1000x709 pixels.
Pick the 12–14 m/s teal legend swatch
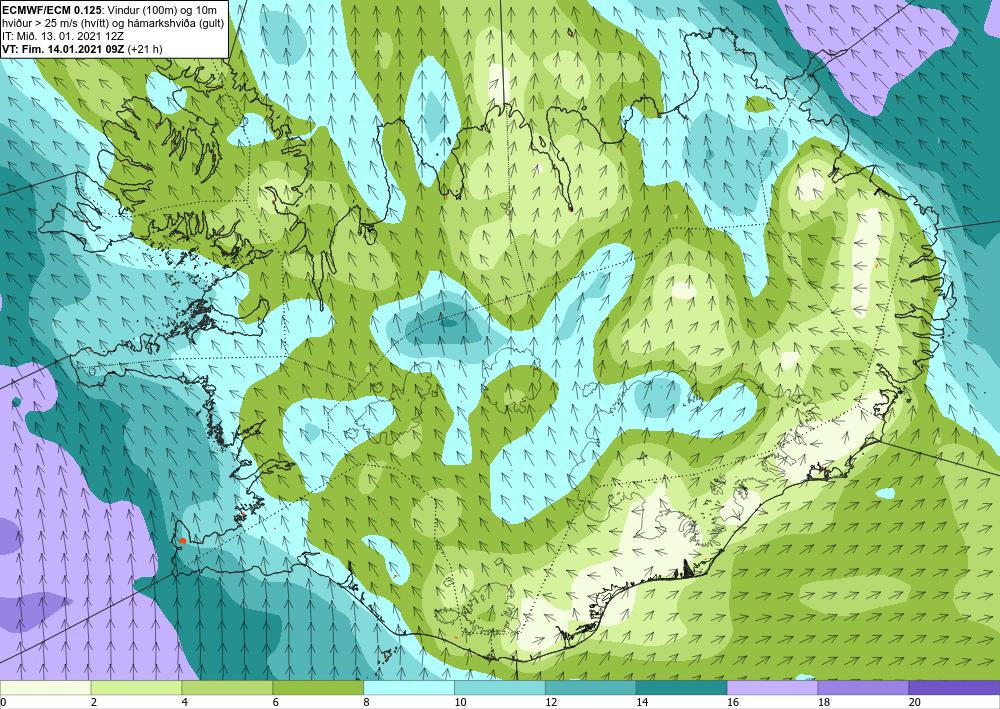(x=591, y=688)
